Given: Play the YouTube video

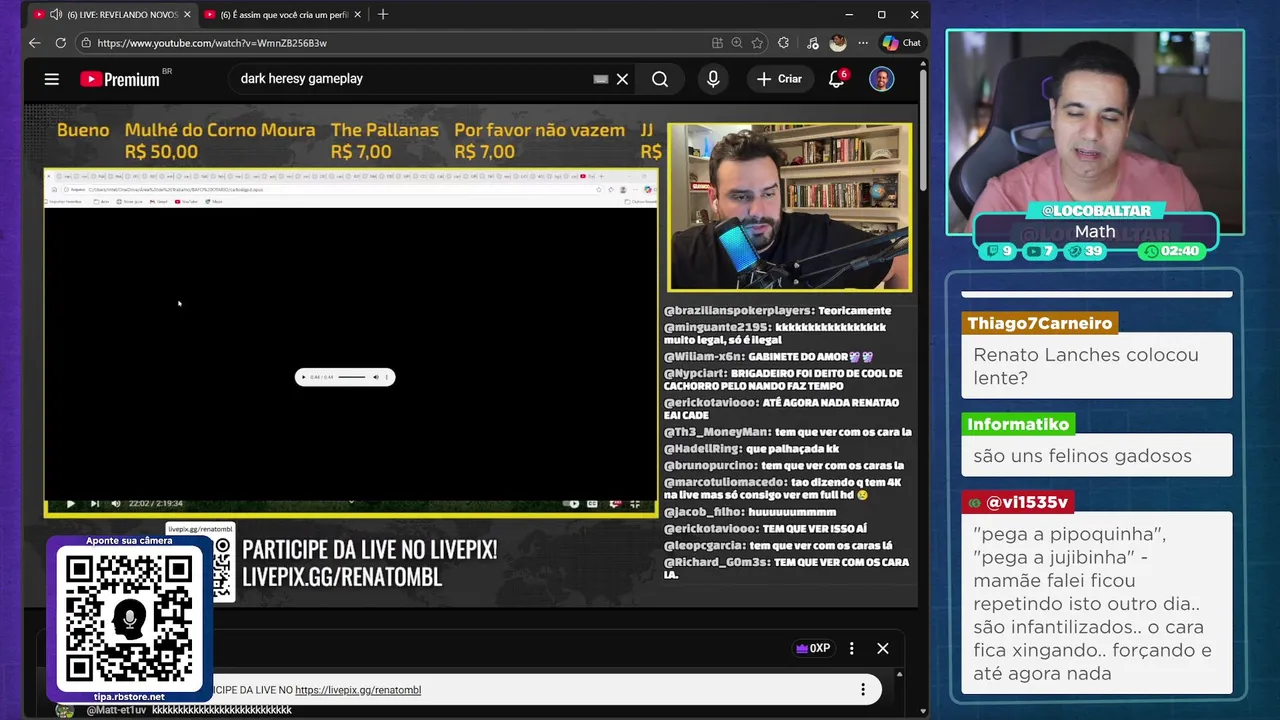Looking at the screenshot, I should pyautogui.click(x=70, y=504).
